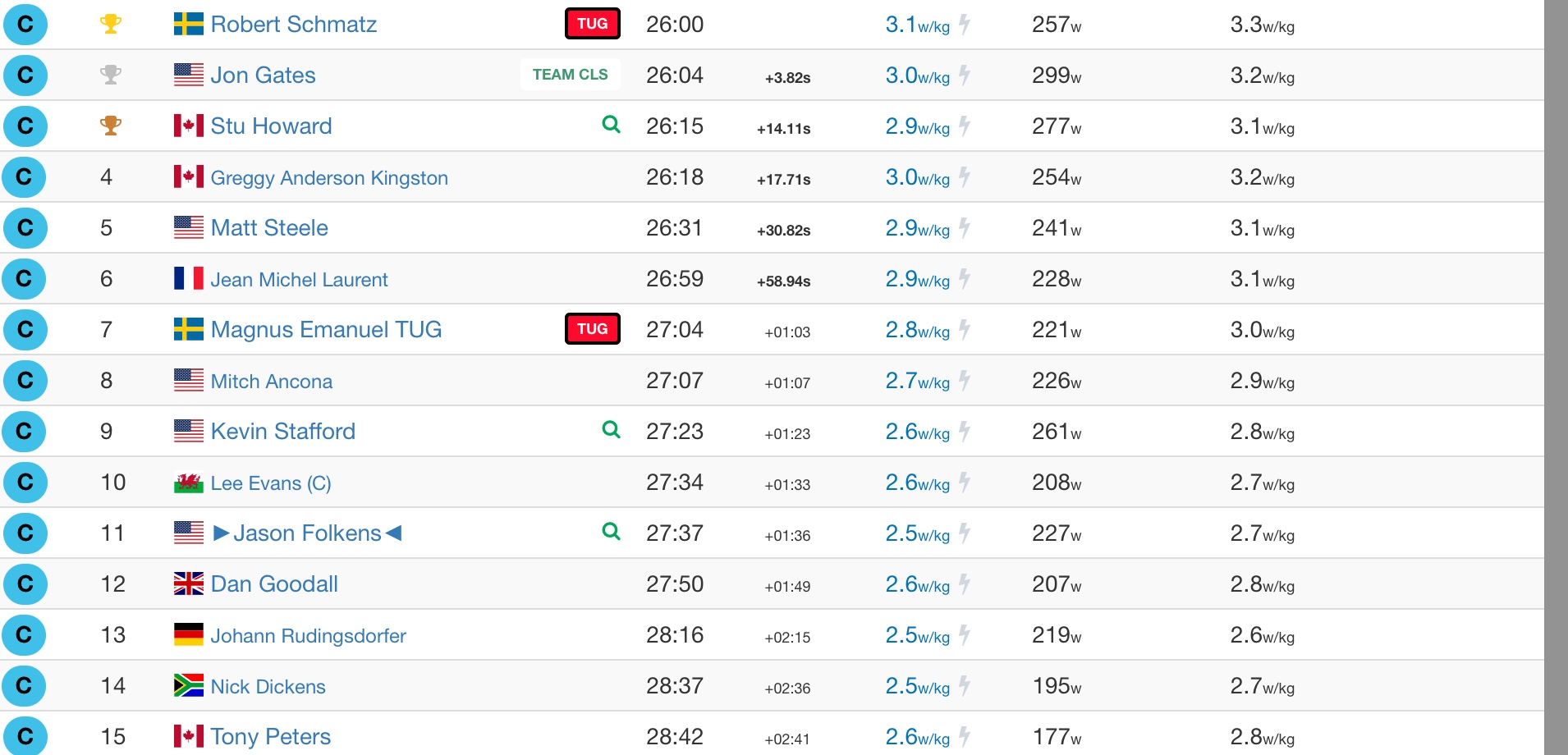Click the magnifier icon beside Jason Folkens
The height and width of the screenshot is (755, 1568).
(611, 531)
